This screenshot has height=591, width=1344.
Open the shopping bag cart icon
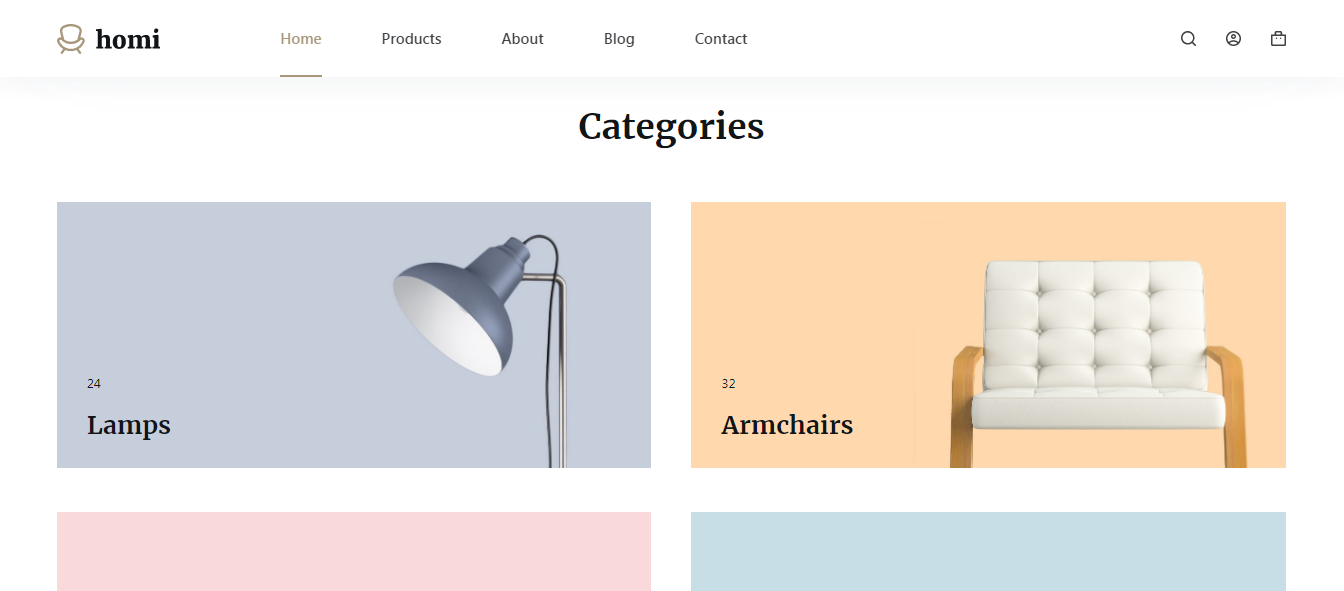click(1278, 39)
